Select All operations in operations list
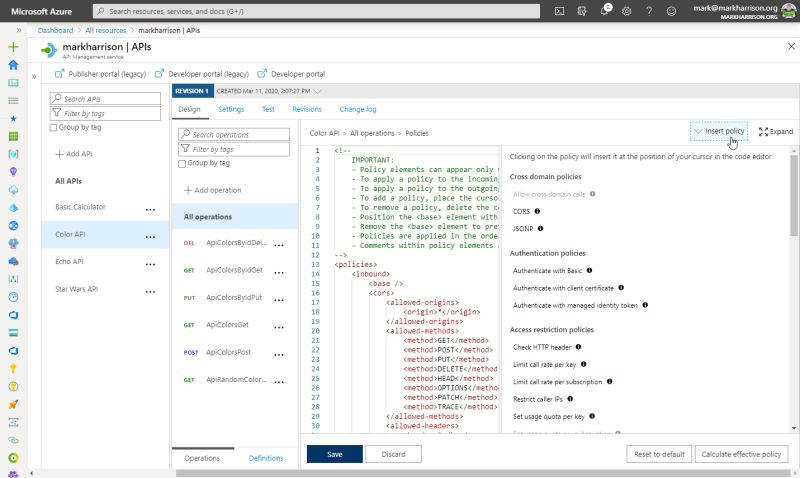 coord(235,217)
